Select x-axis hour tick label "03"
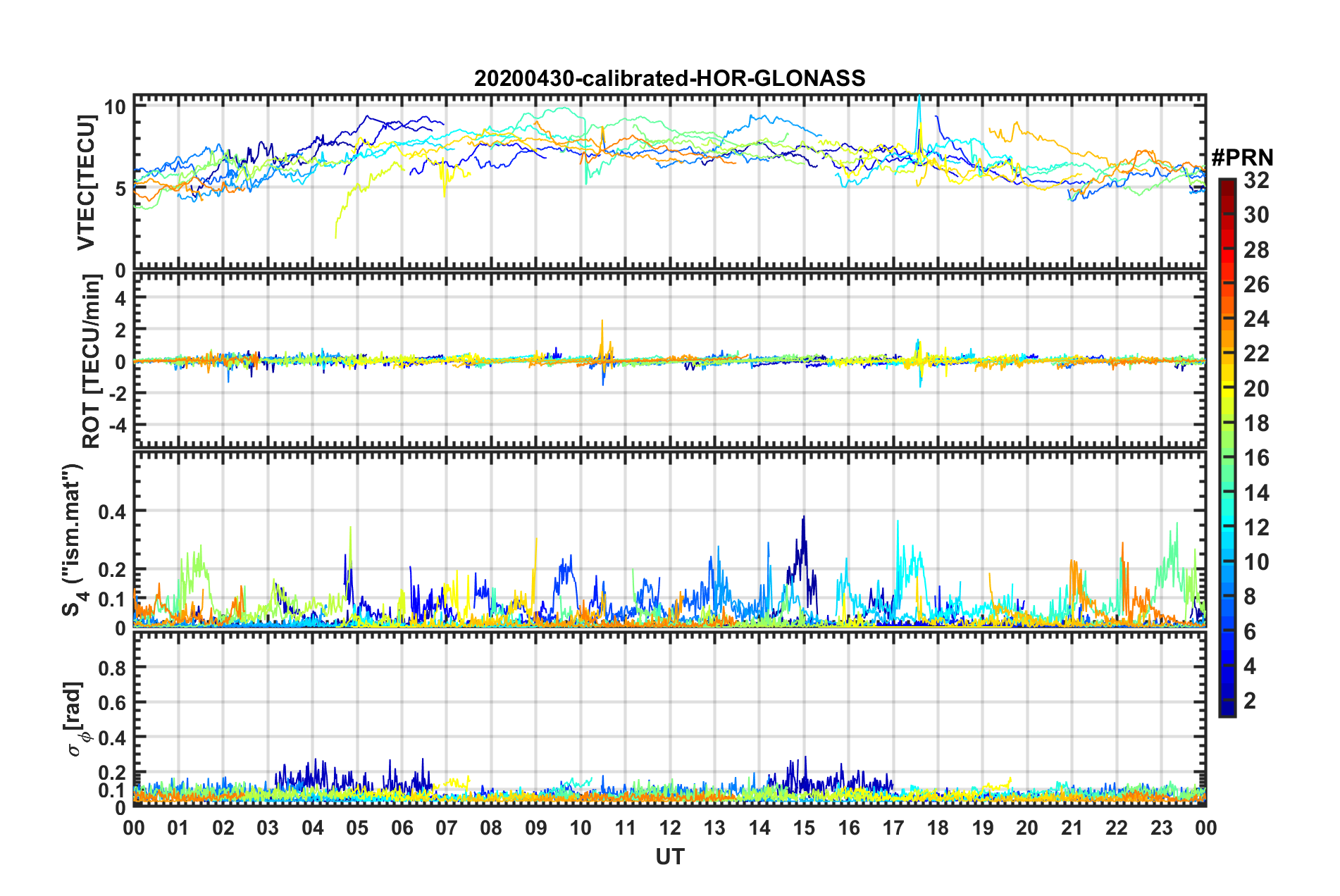The image size is (1340, 896). tap(268, 828)
